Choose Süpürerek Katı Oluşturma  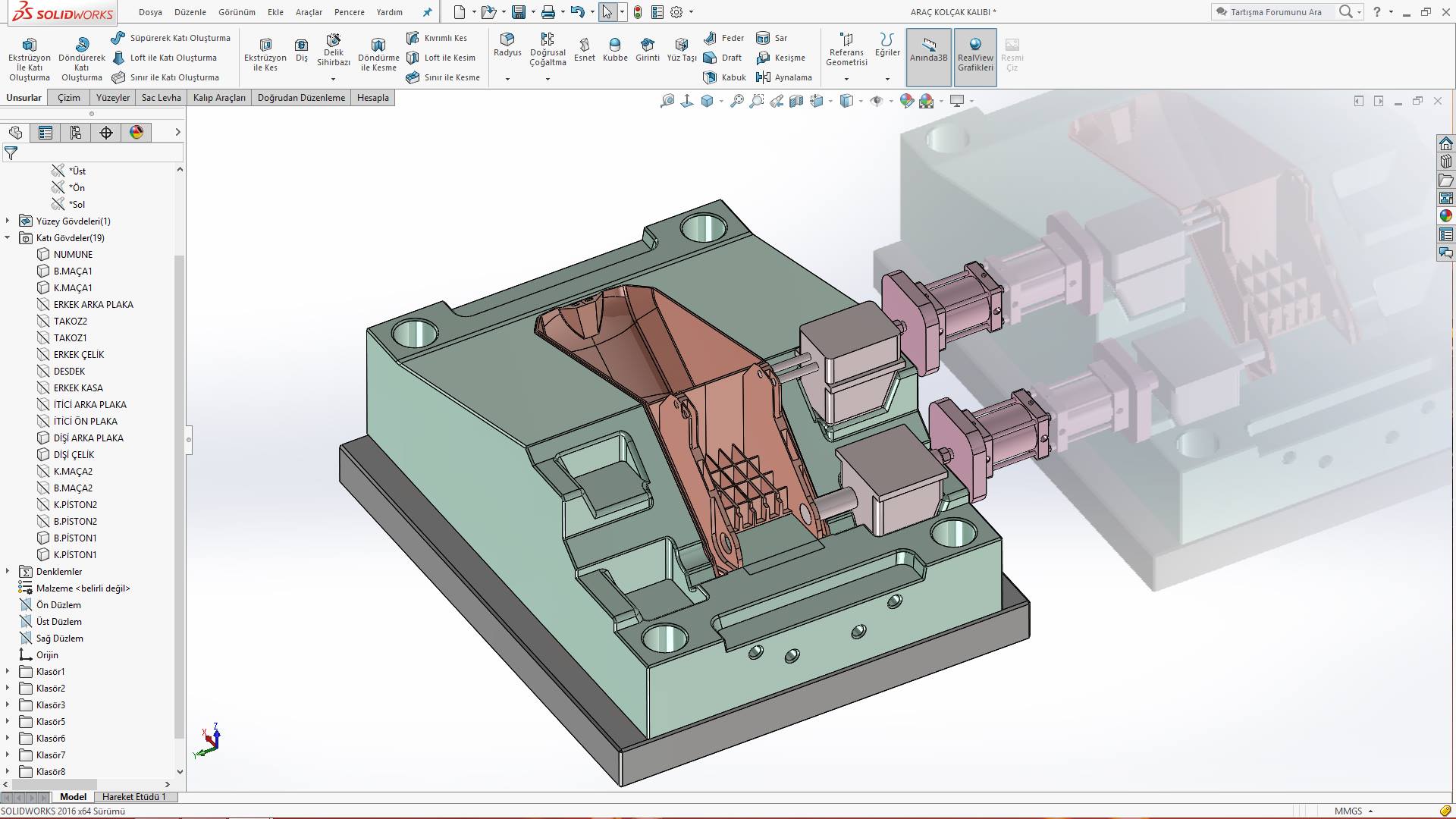point(171,38)
